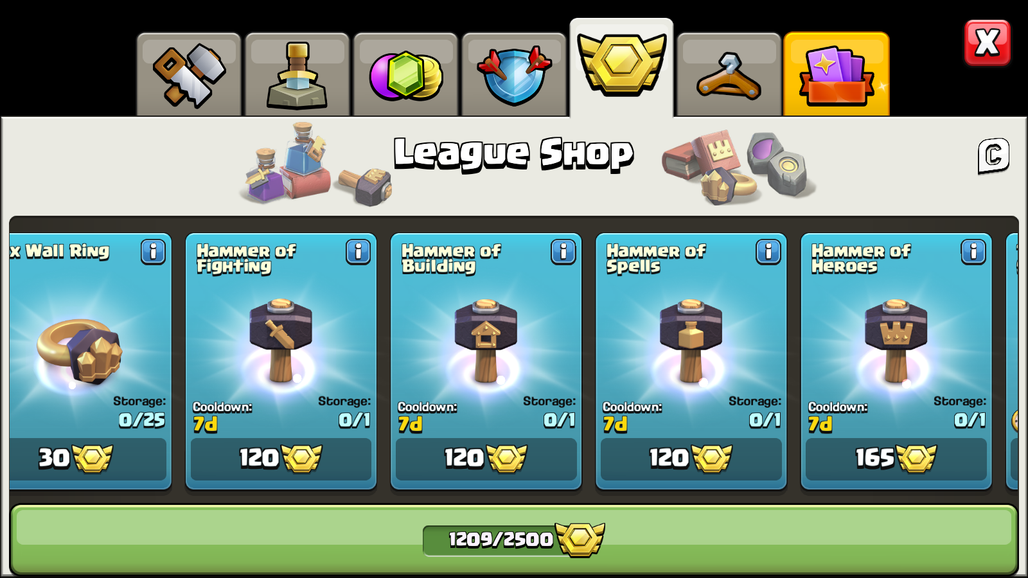Show info for Hammer of Fighting
Screen dimensions: 1028x578
(x=358, y=252)
